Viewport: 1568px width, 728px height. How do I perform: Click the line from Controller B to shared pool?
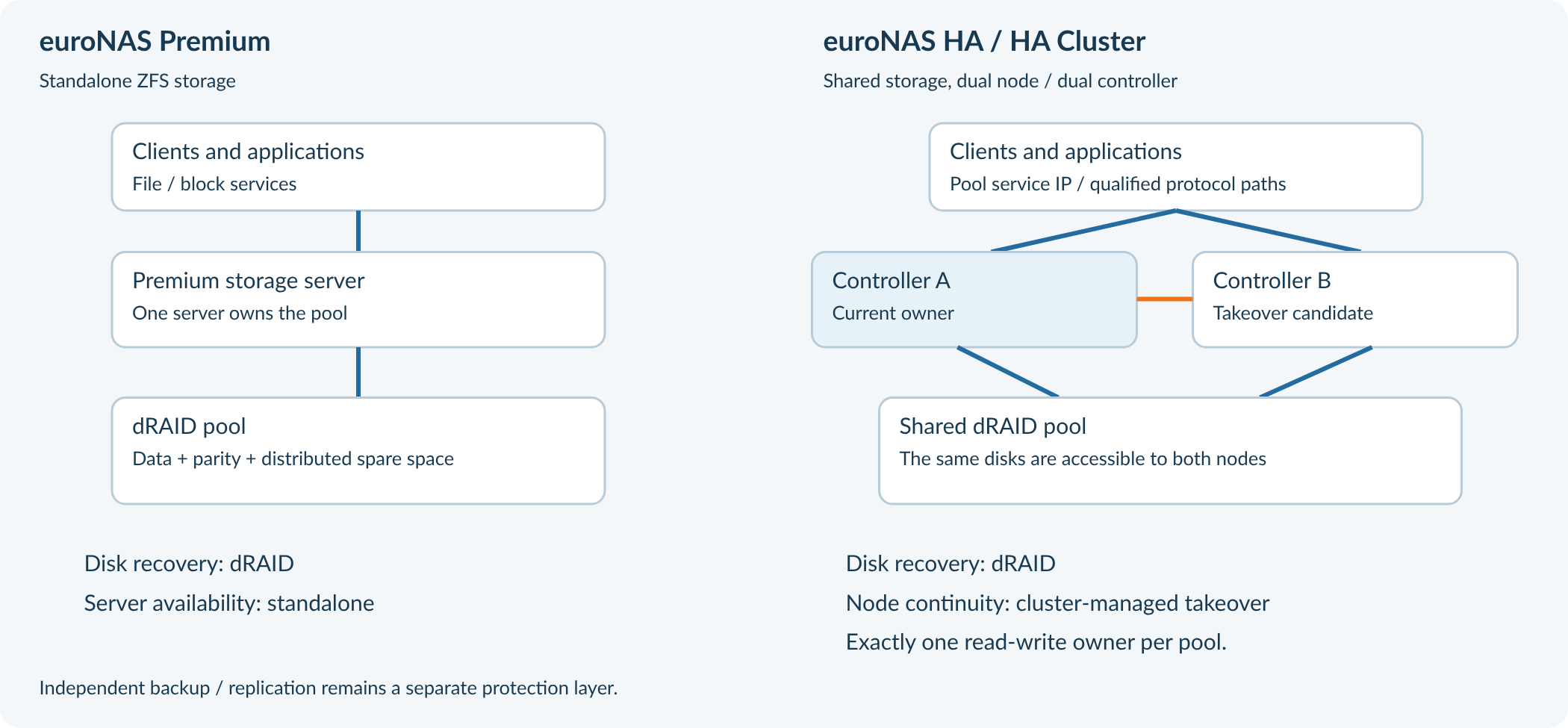click(x=1316, y=372)
